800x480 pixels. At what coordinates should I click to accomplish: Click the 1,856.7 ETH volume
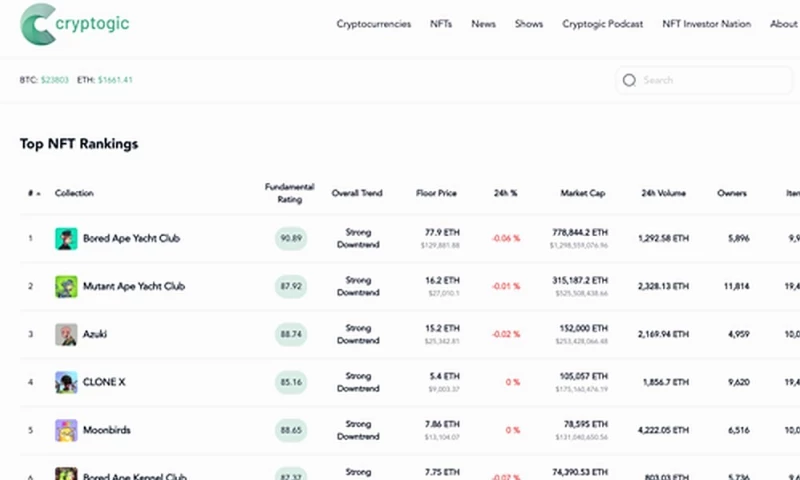pyautogui.click(x=666, y=382)
